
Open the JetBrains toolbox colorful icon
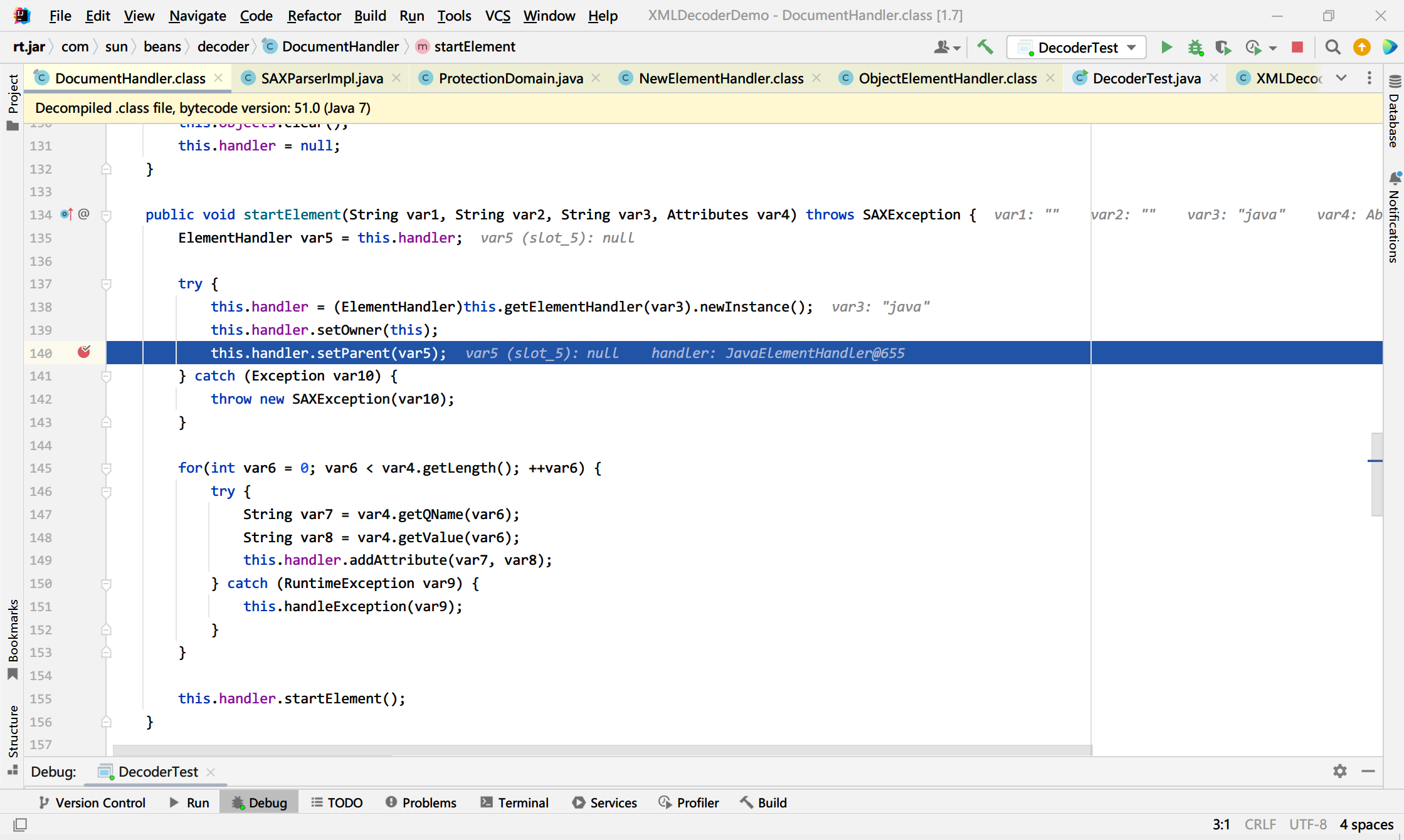[1390, 47]
